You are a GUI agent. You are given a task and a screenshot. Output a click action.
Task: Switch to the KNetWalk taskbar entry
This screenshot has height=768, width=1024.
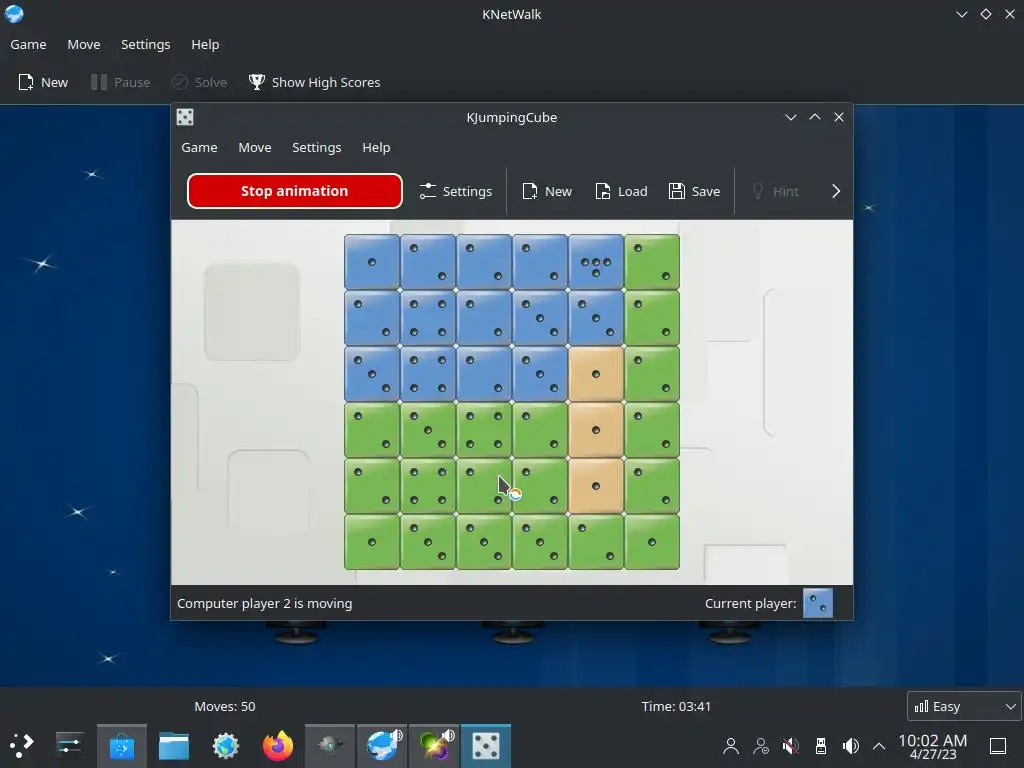coord(382,746)
